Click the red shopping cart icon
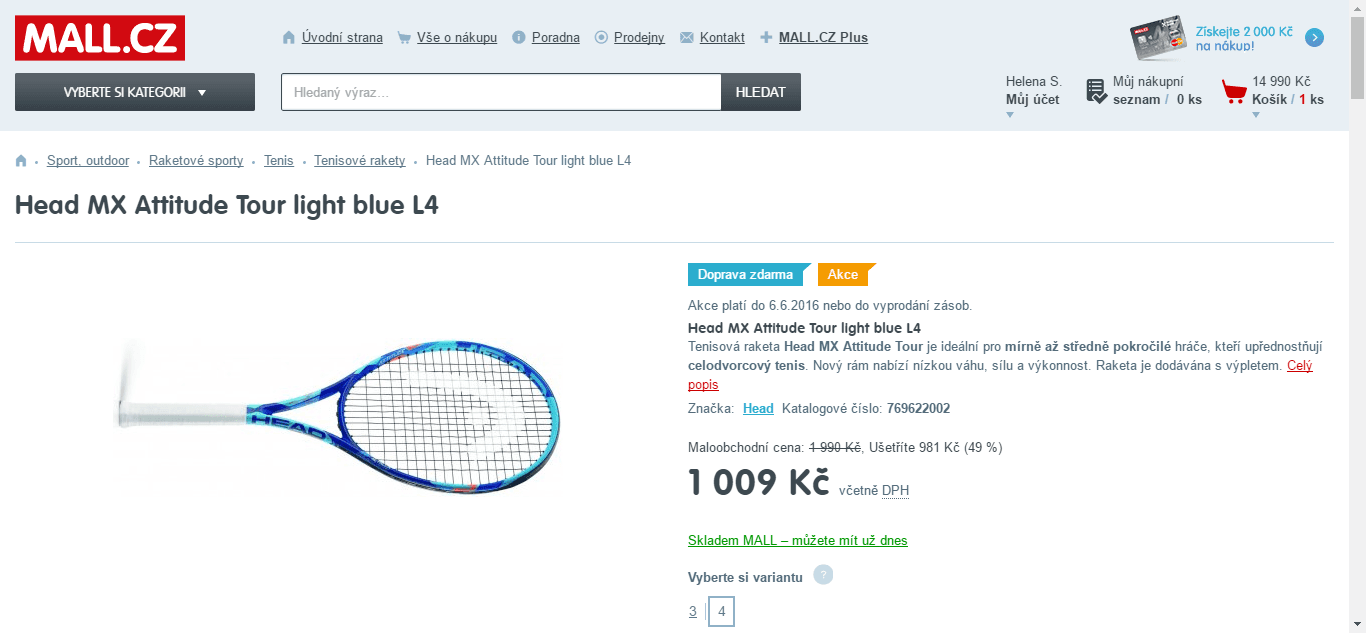Image resolution: width=1366 pixels, height=633 pixels. click(1234, 92)
